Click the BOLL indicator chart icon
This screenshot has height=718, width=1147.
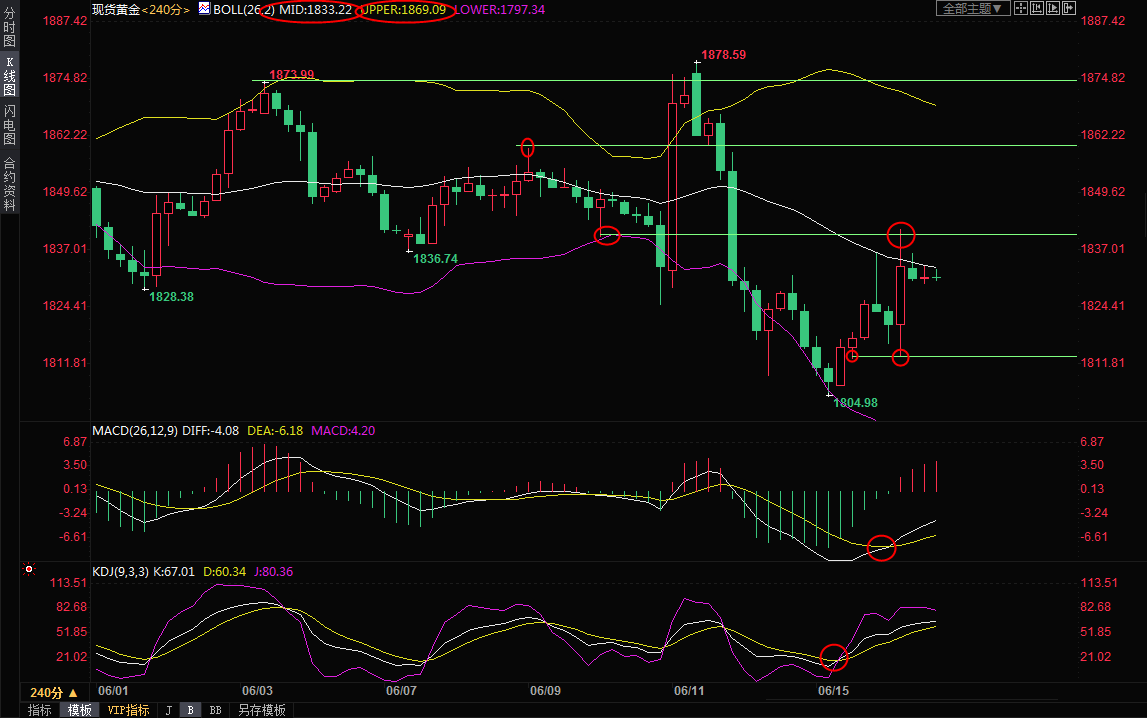pyautogui.click(x=204, y=9)
